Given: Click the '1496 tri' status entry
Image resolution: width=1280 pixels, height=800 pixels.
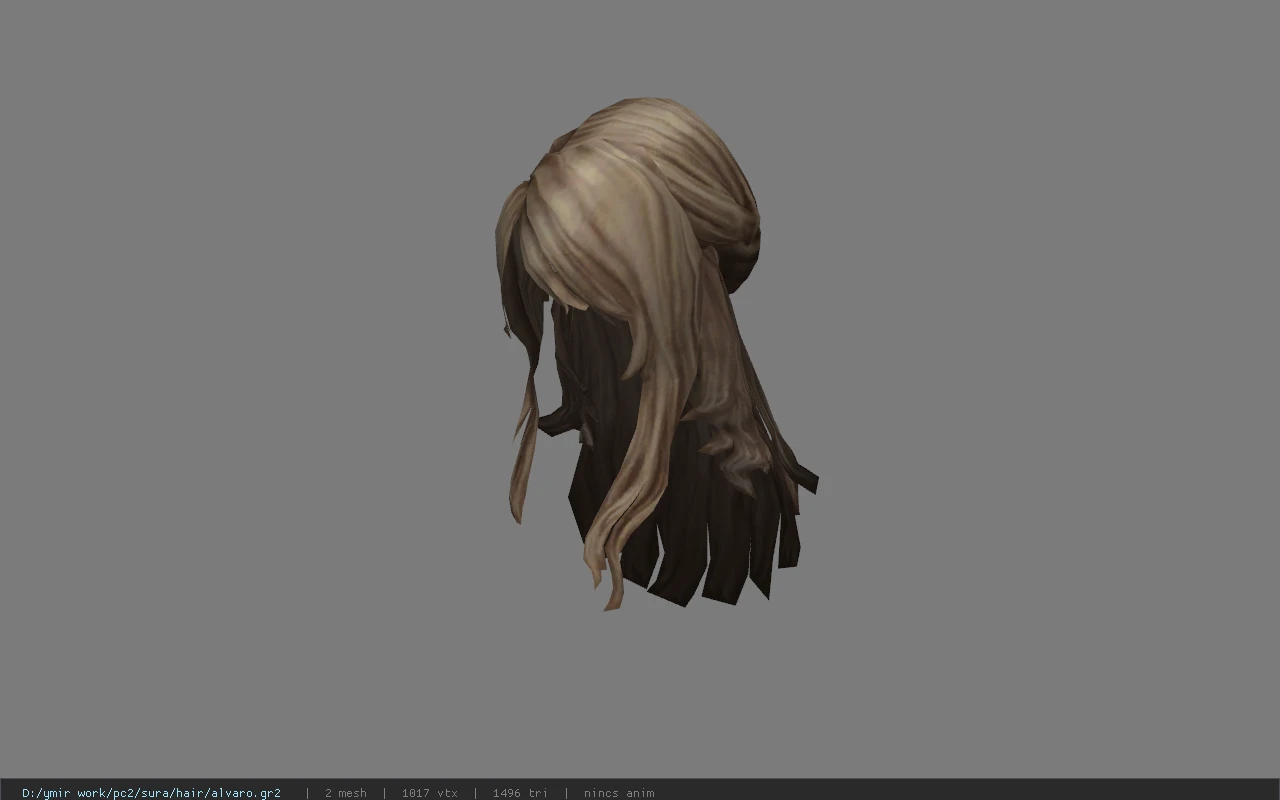Looking at the screenshot, I should point(519,793).
